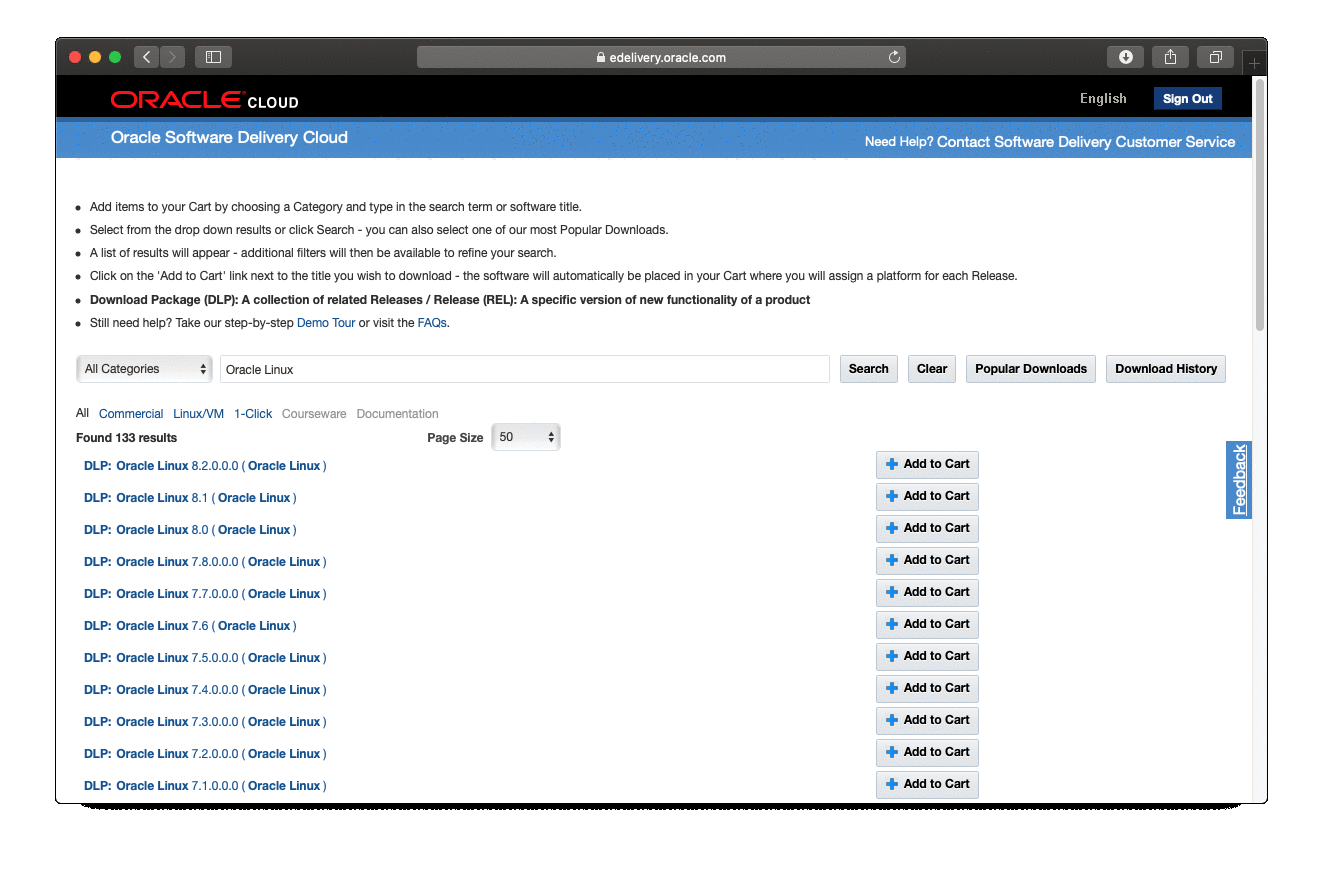Filter results by Commercial
This screenshot has width=1323, height=877.
131,414
